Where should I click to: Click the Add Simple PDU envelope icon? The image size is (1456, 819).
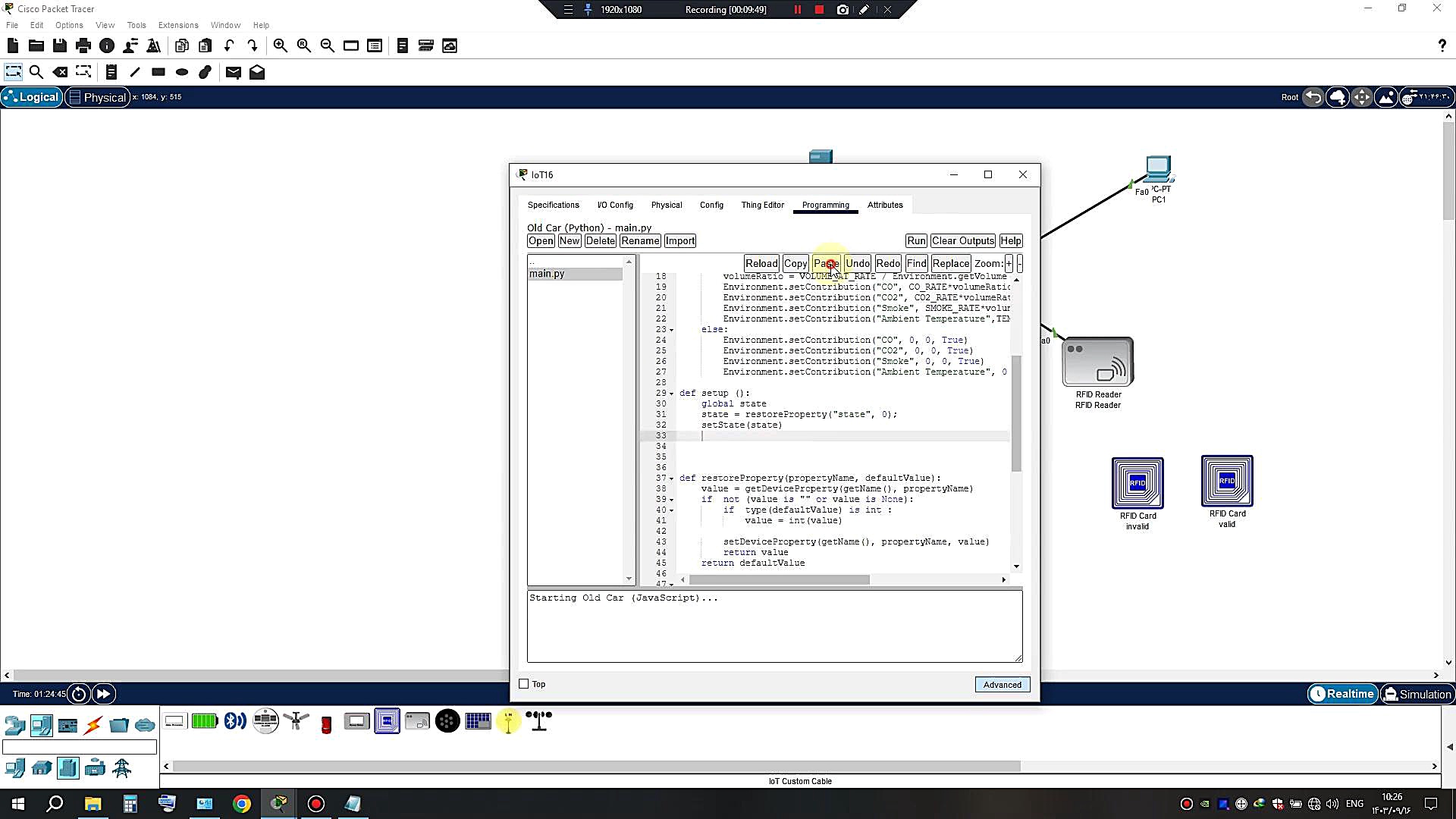click(x=234, y=72)
